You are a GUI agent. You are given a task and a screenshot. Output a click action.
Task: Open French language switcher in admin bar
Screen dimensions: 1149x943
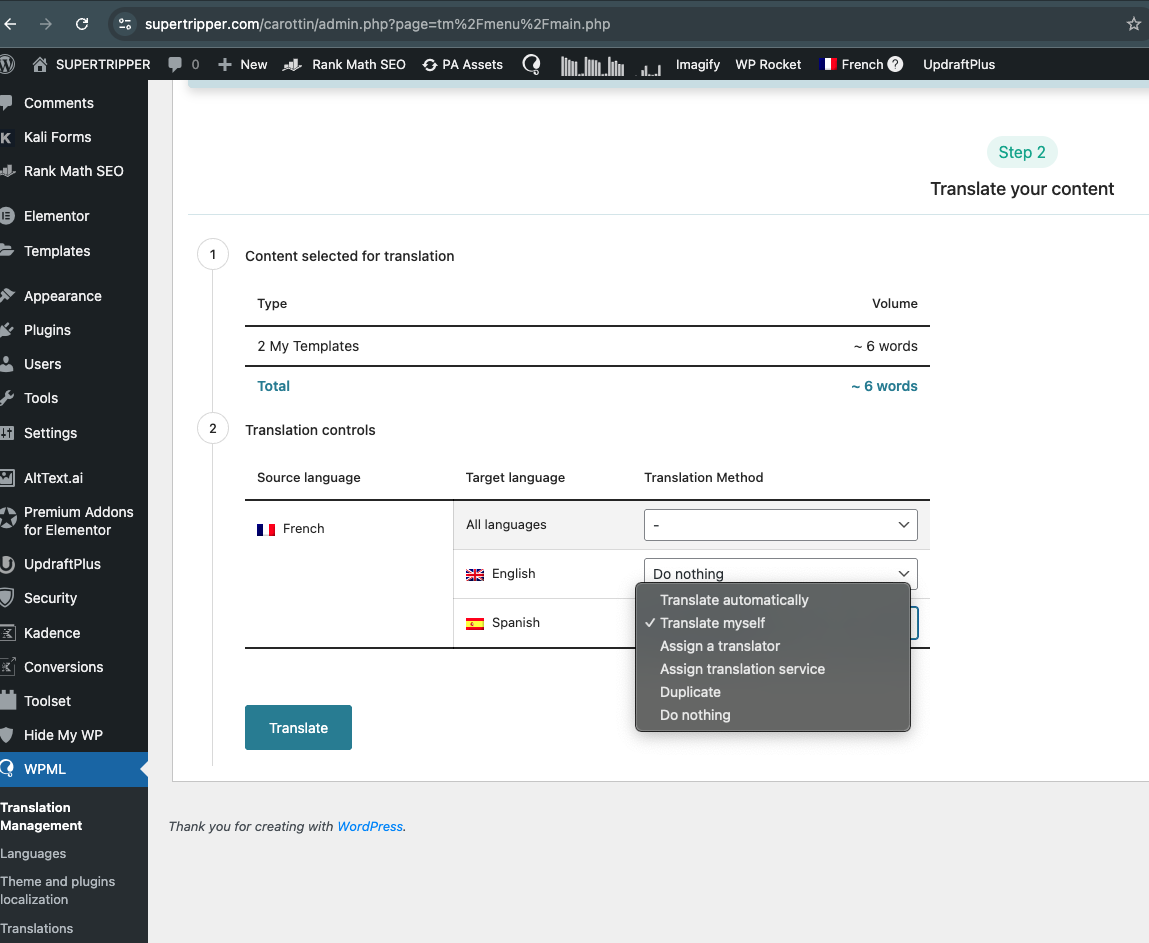point(851,64)
